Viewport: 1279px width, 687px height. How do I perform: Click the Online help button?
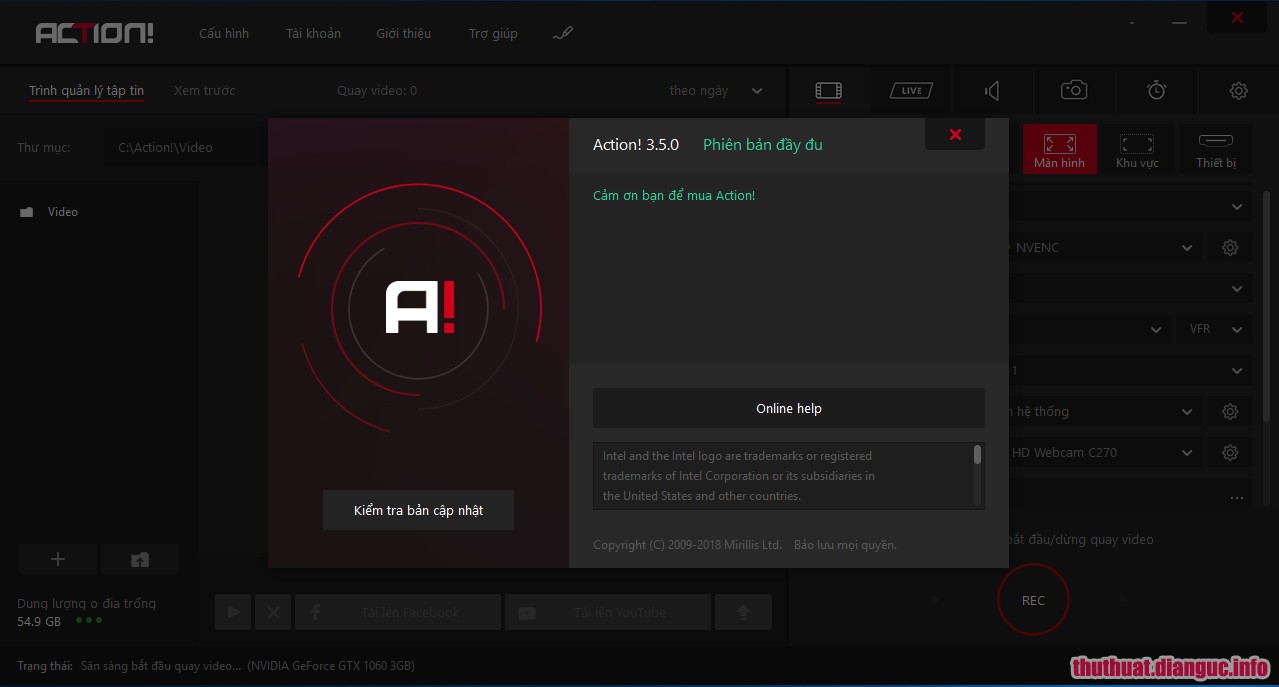click(789, 408)
